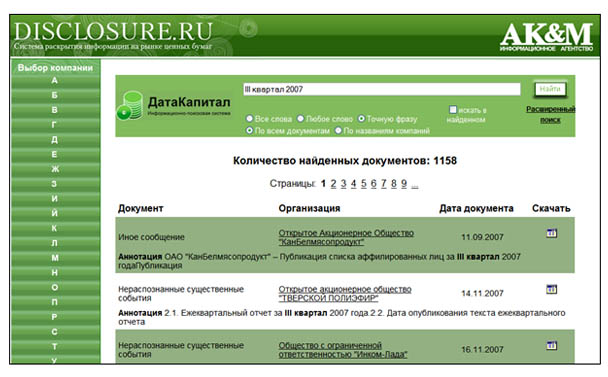Download the document dated 14.11.2007
This screenshot has height=377, width=608.
point(552,289)
